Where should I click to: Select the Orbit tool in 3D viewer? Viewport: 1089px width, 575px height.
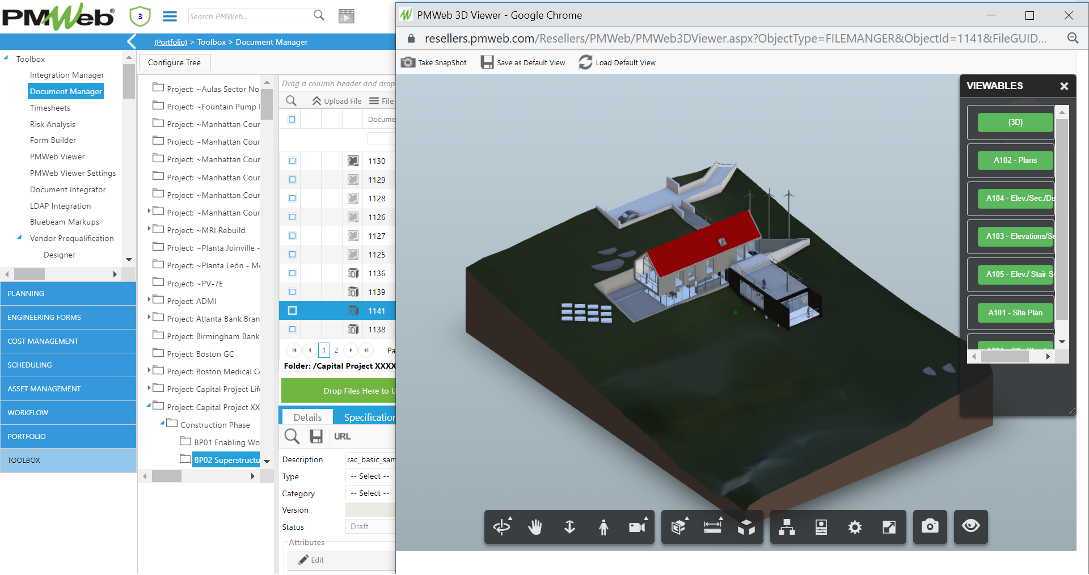coord(501,527)
